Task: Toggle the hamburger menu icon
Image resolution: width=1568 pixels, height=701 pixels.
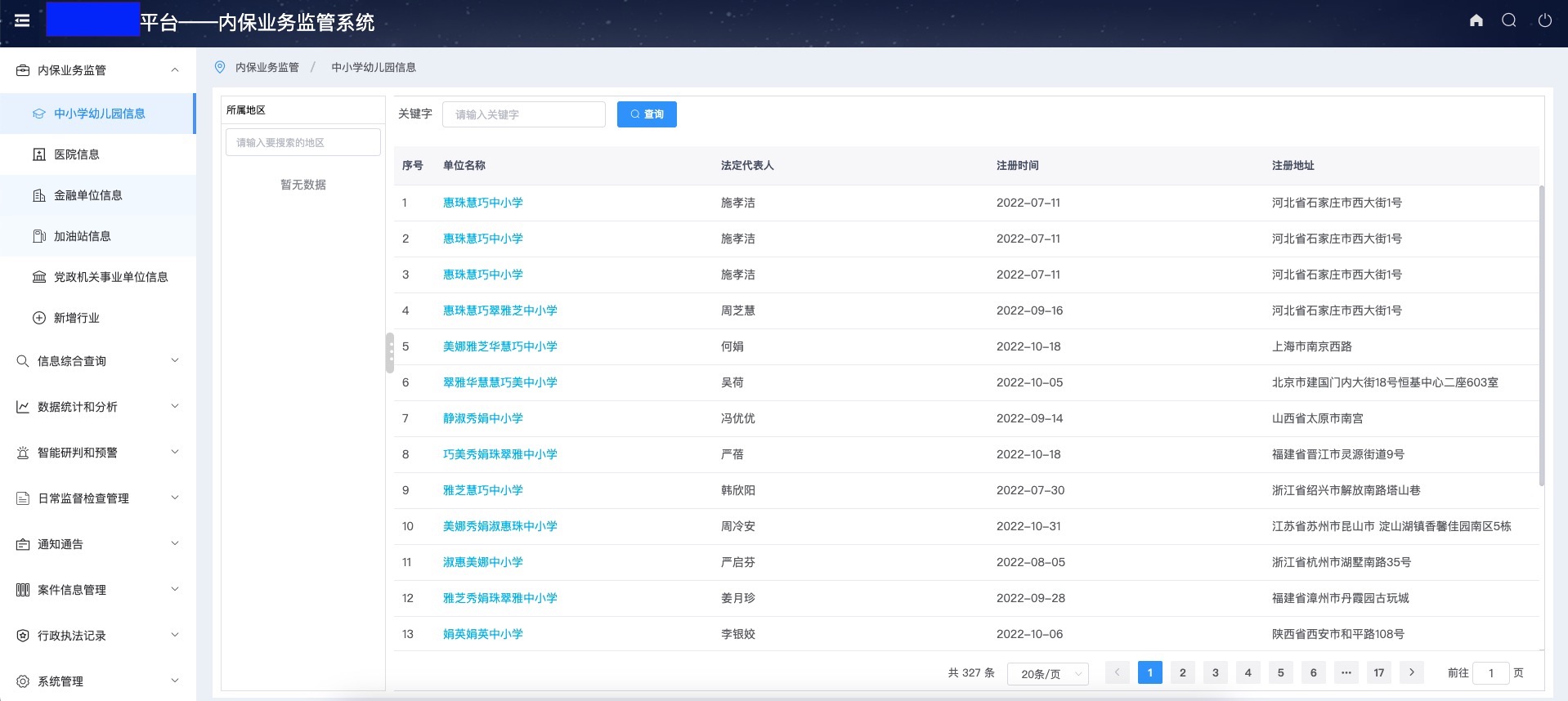Action: pos(23,21)
